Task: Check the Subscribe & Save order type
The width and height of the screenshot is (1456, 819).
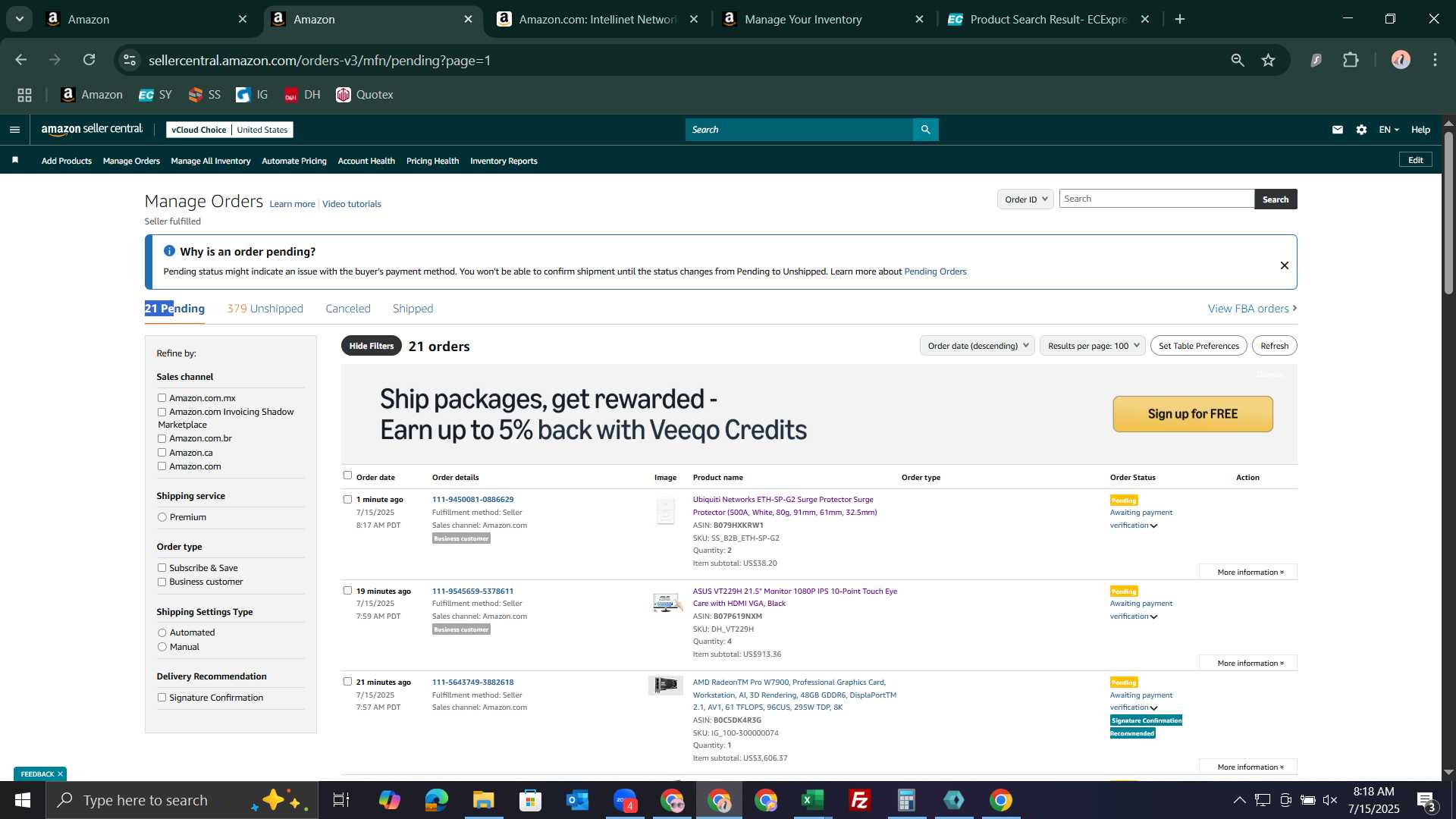Action: tap(162, 568)
